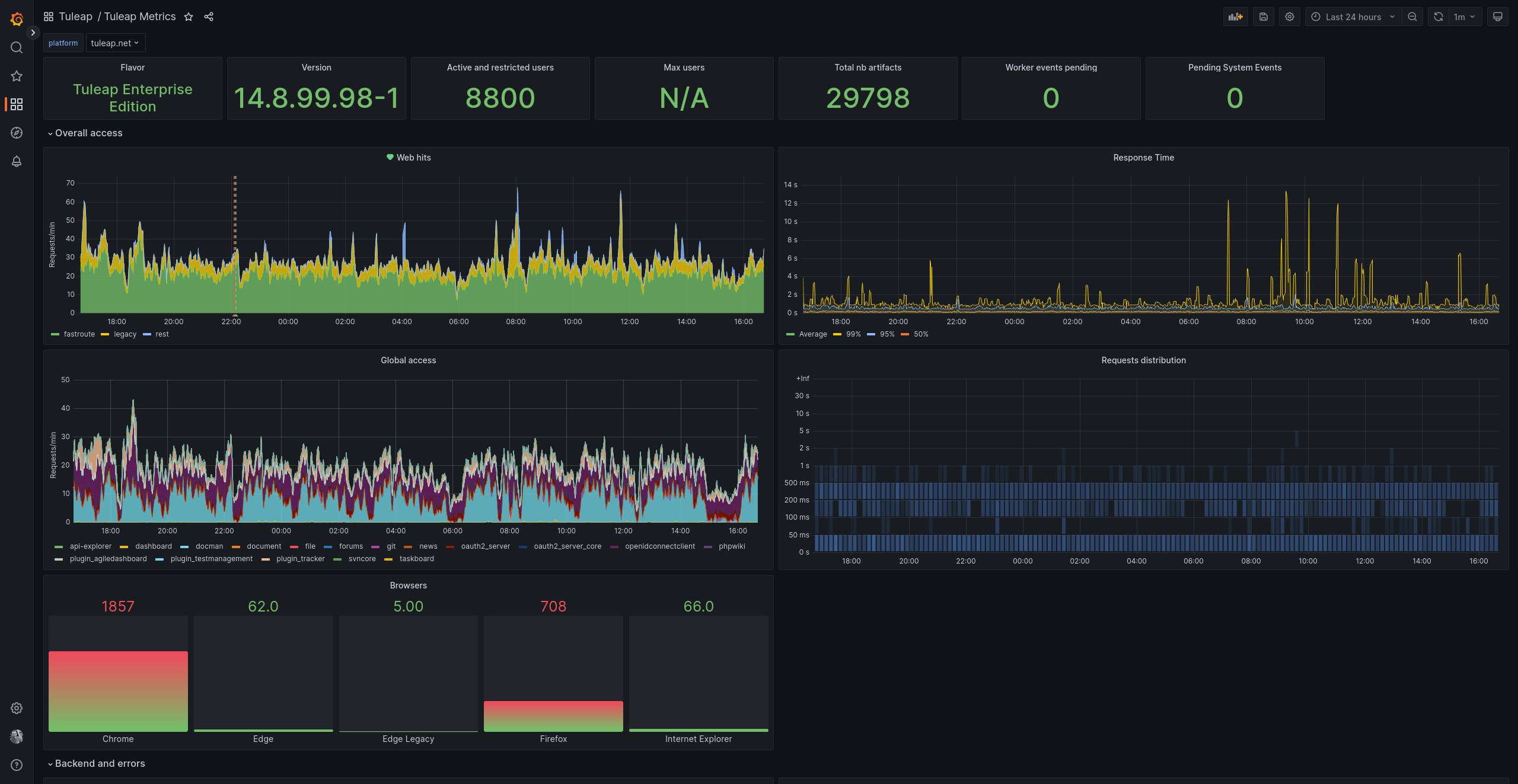Toggle the fastroute series in legend
Viewport: 1518px width, 784px height.
pos(79,334)
